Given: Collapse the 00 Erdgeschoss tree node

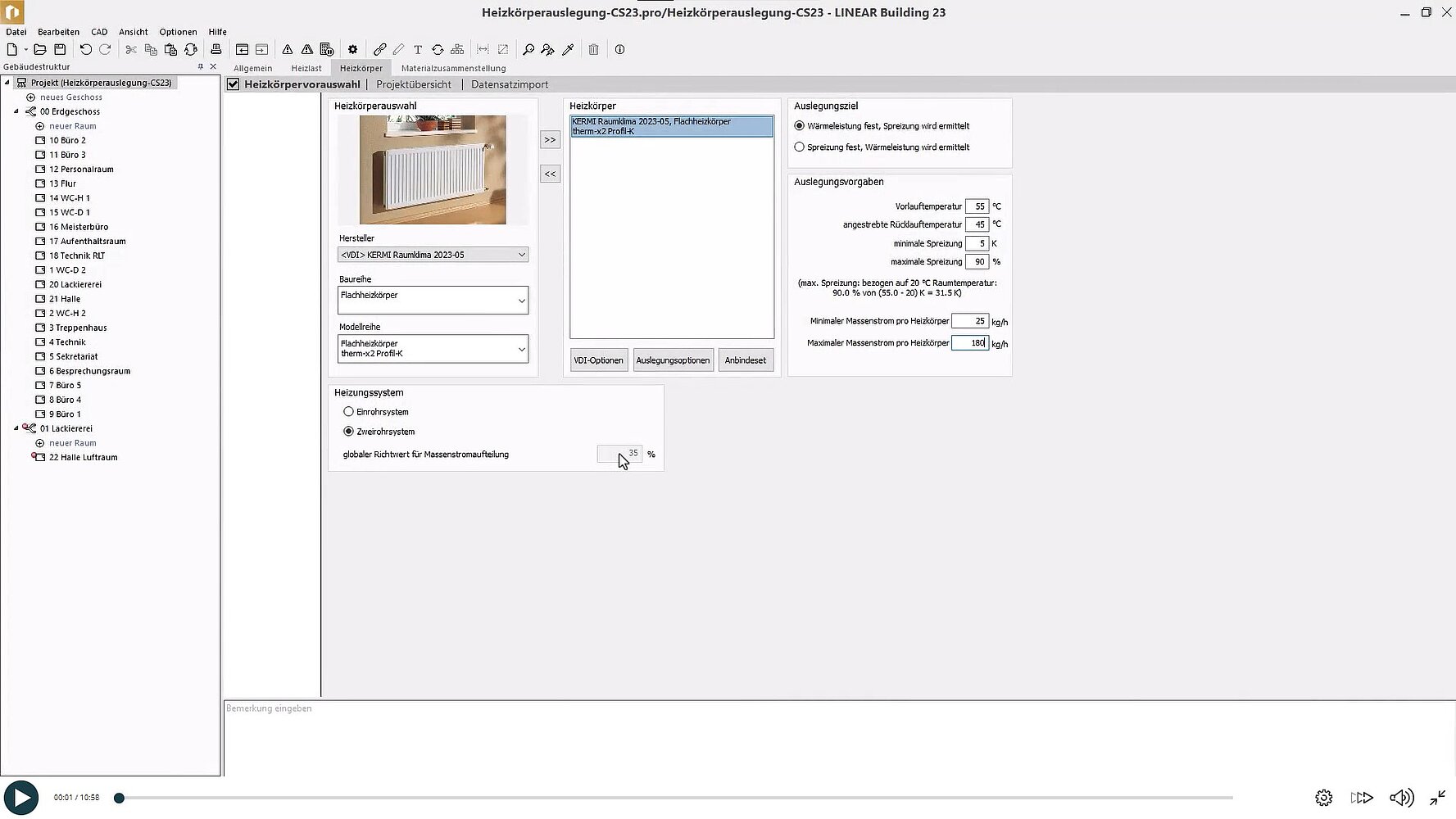Looking at the screenshot, I should 16,111.
